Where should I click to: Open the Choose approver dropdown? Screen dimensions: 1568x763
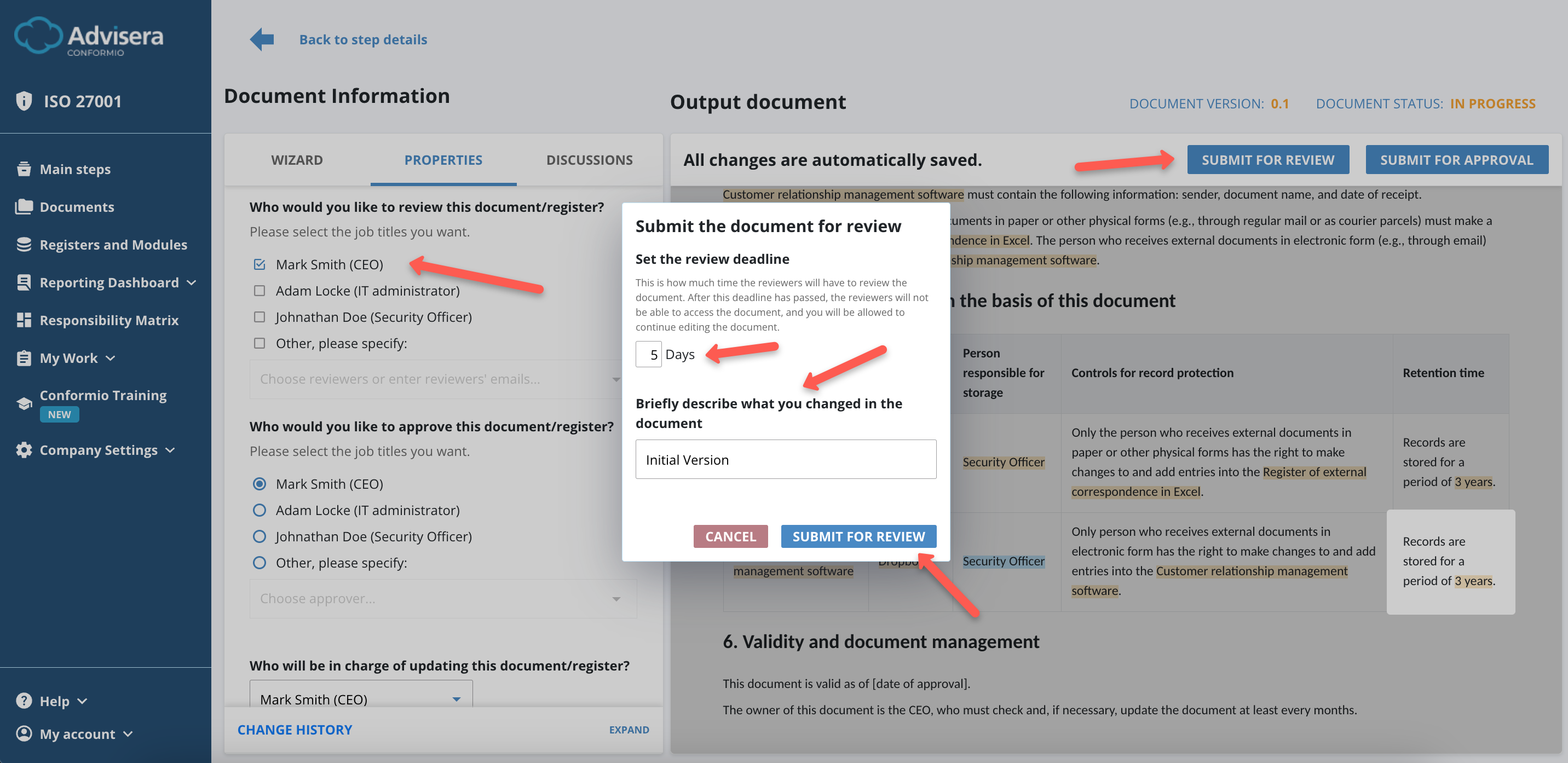(443, 598)
